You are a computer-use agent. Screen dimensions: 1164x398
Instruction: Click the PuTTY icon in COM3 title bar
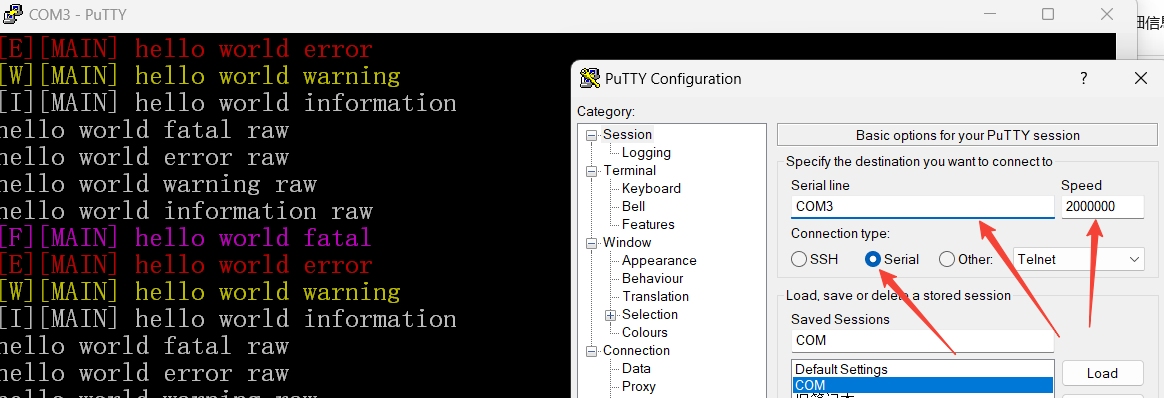[x=13, y=14]
